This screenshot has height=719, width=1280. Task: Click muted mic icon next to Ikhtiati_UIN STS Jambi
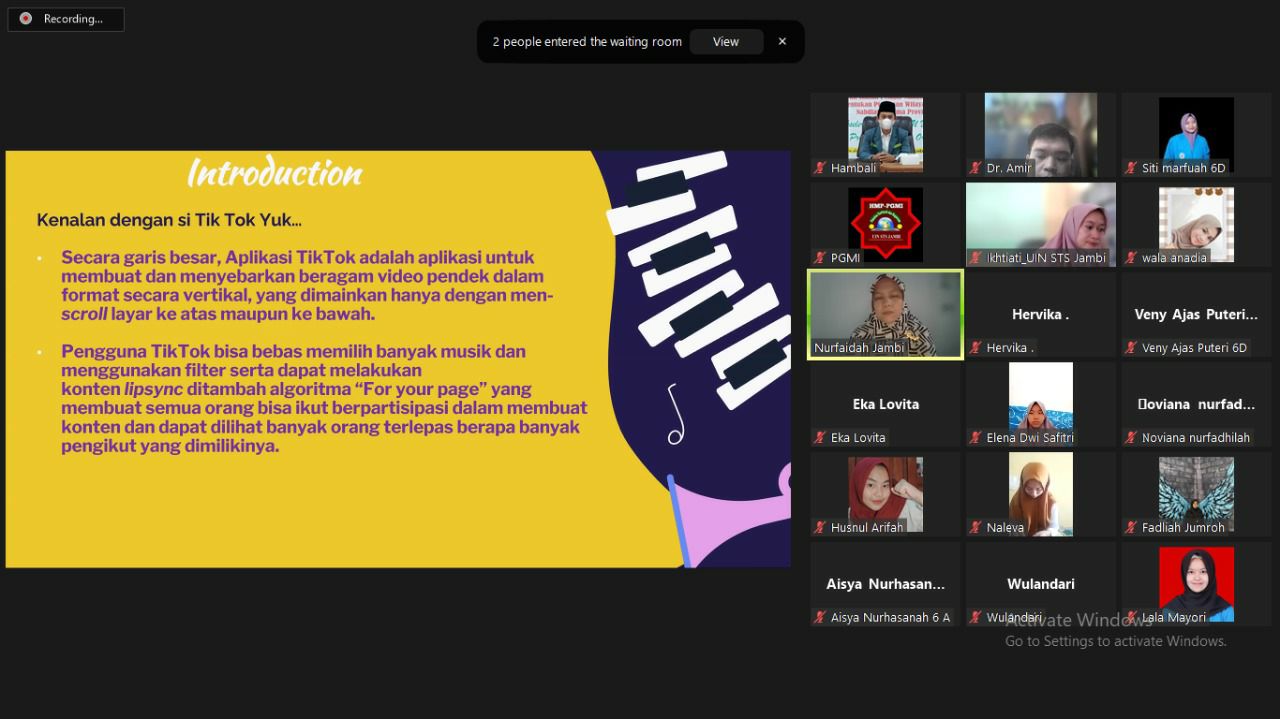(976, 258)
